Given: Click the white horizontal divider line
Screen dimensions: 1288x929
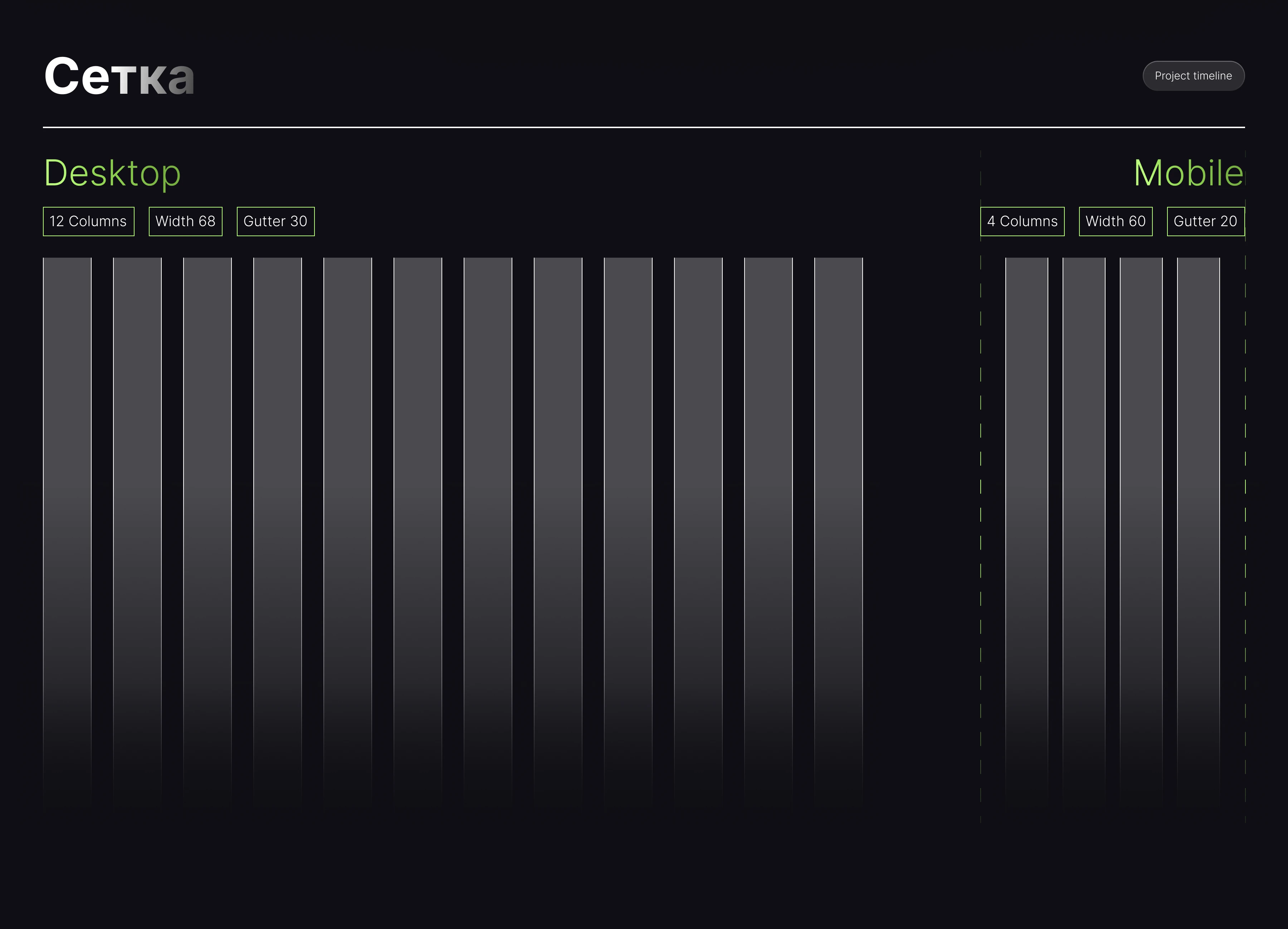Looking at the screenshot, I should click(x=644, y=127).
